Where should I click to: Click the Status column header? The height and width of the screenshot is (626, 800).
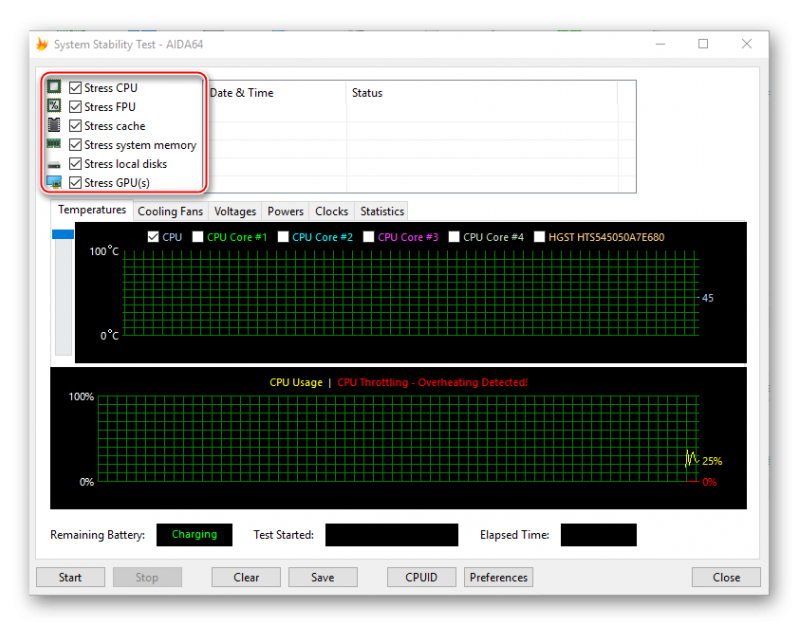click(x=482, y=93)
